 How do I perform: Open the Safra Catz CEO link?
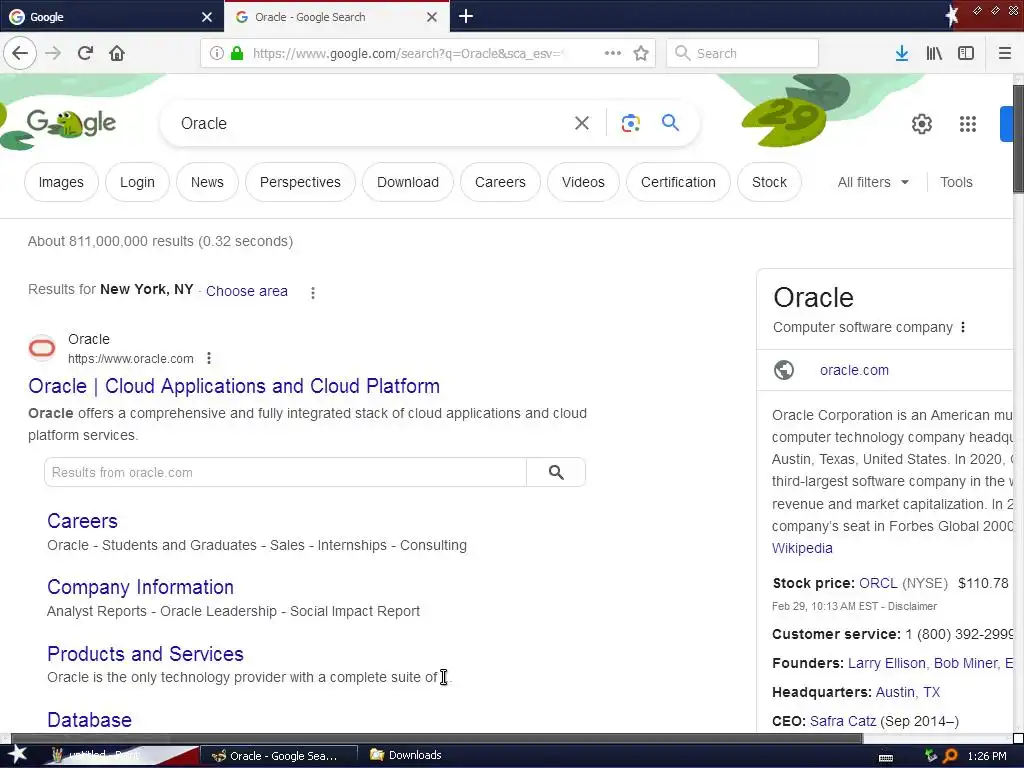point(842,722)
